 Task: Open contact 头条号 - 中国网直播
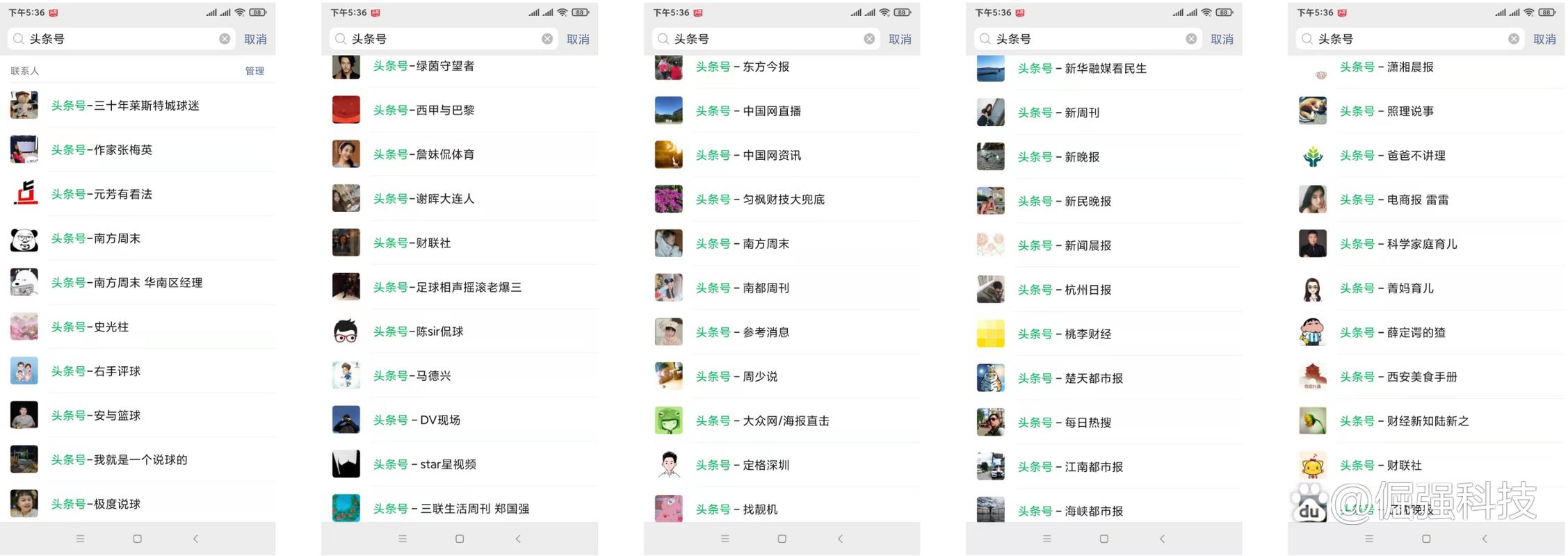(x=782, y=111)
